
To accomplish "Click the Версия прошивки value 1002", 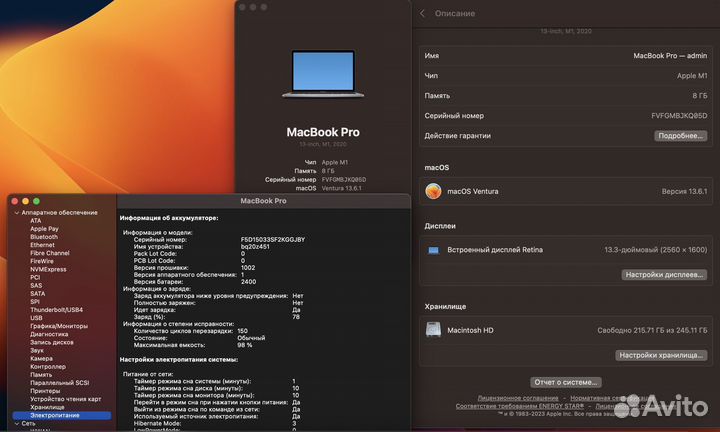I will (x=248, y=268).
